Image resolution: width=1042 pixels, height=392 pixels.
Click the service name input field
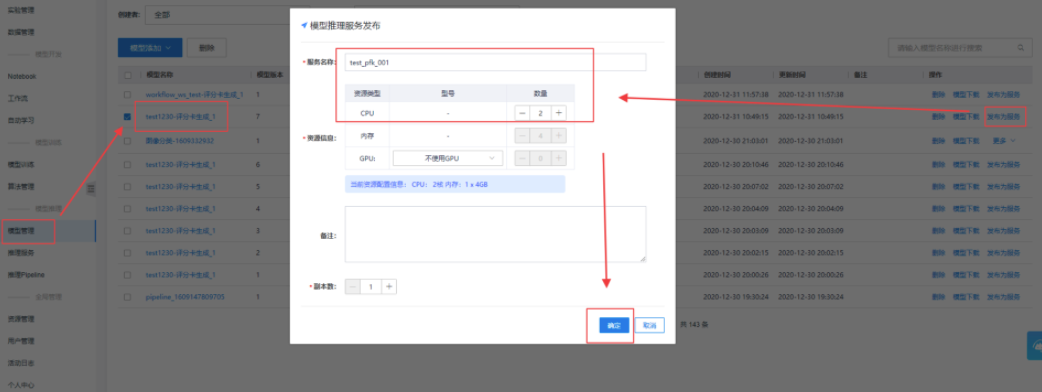coord(495,62)
